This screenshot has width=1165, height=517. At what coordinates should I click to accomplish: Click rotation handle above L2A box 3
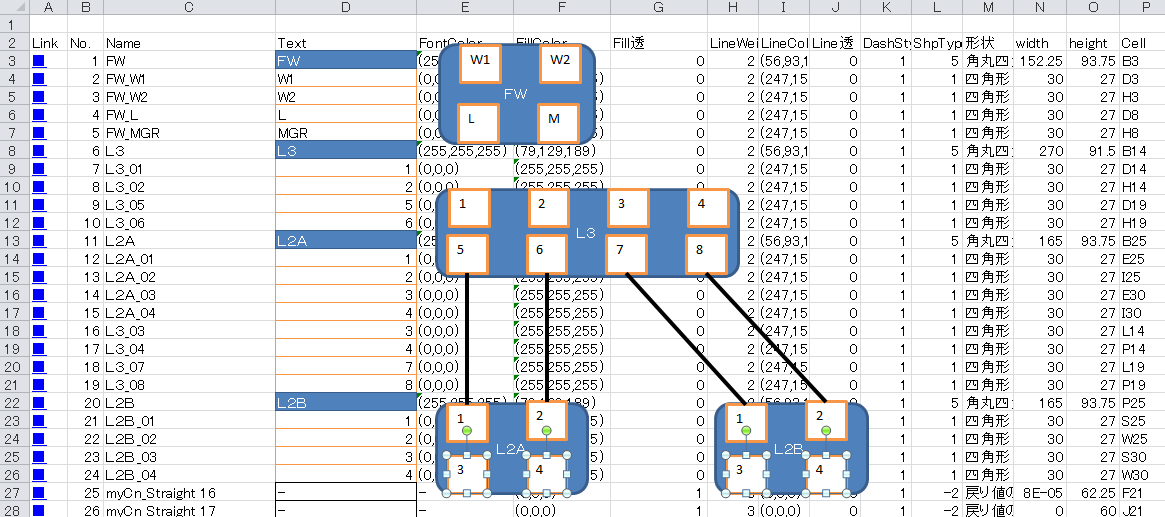coord(467,431)
